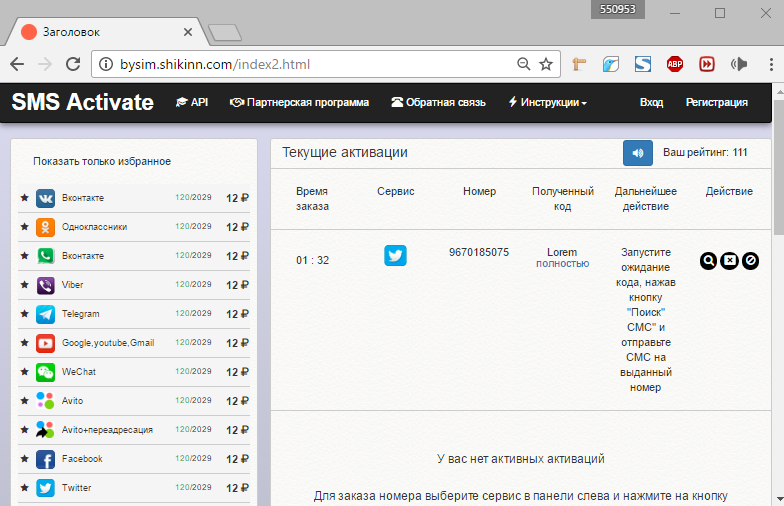Expand the Инструкции dropdown menu
The width and height of the screenshot is (784, 506).
(548, 102)
